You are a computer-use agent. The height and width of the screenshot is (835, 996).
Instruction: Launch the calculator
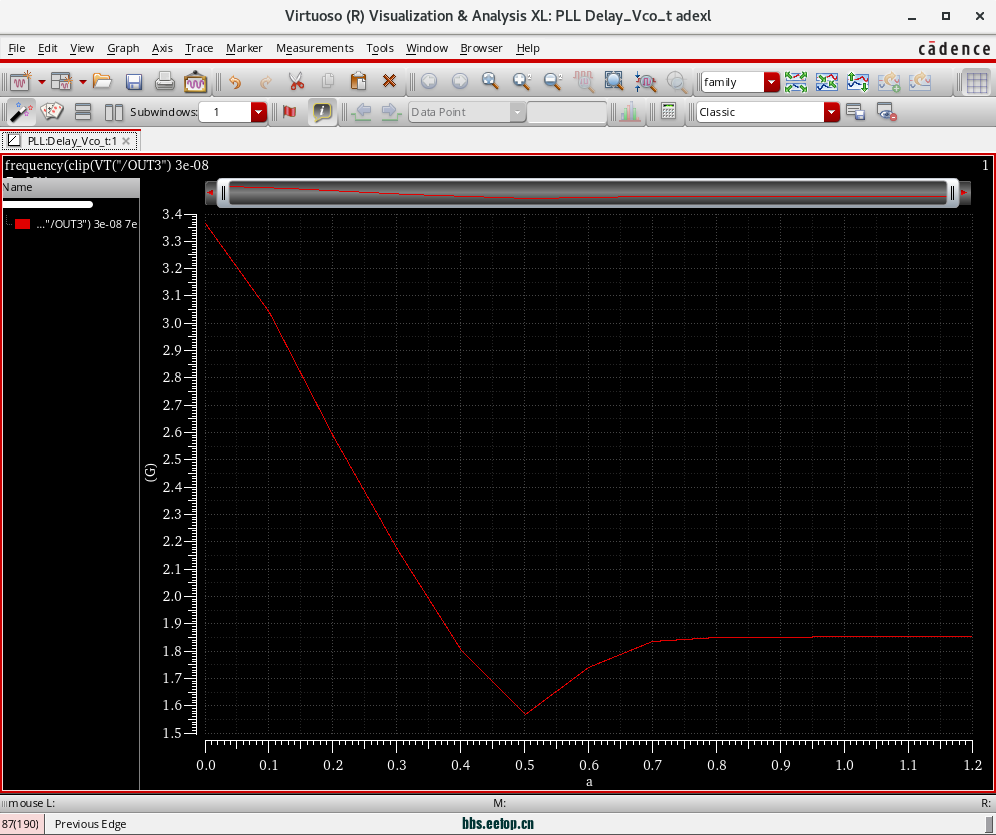[668, 112]
